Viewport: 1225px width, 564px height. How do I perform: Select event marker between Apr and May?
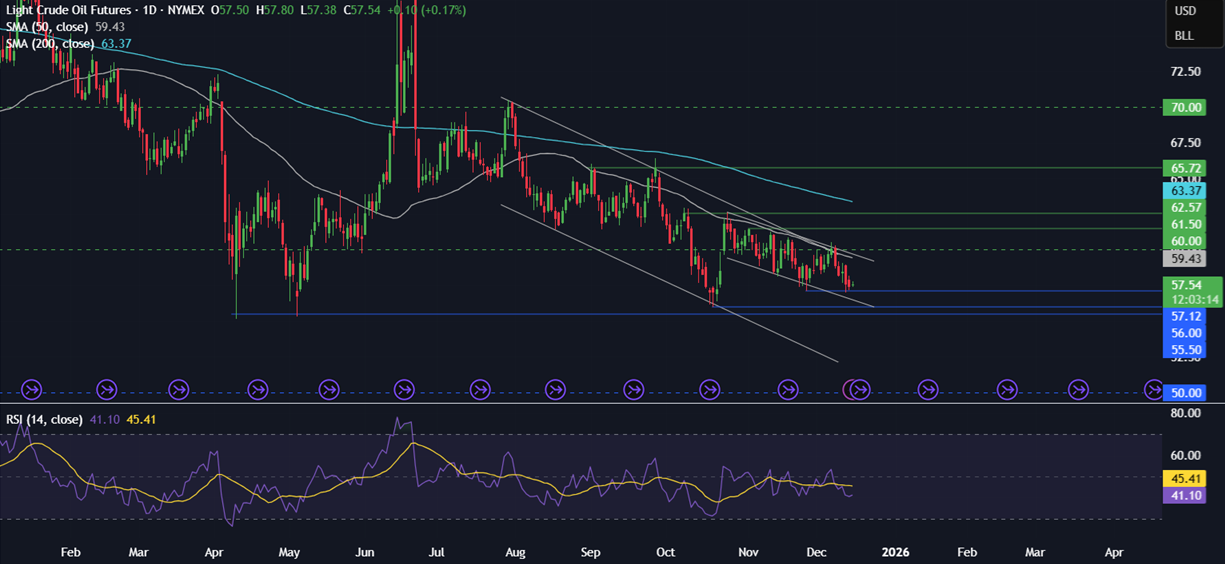coord(257,389)
